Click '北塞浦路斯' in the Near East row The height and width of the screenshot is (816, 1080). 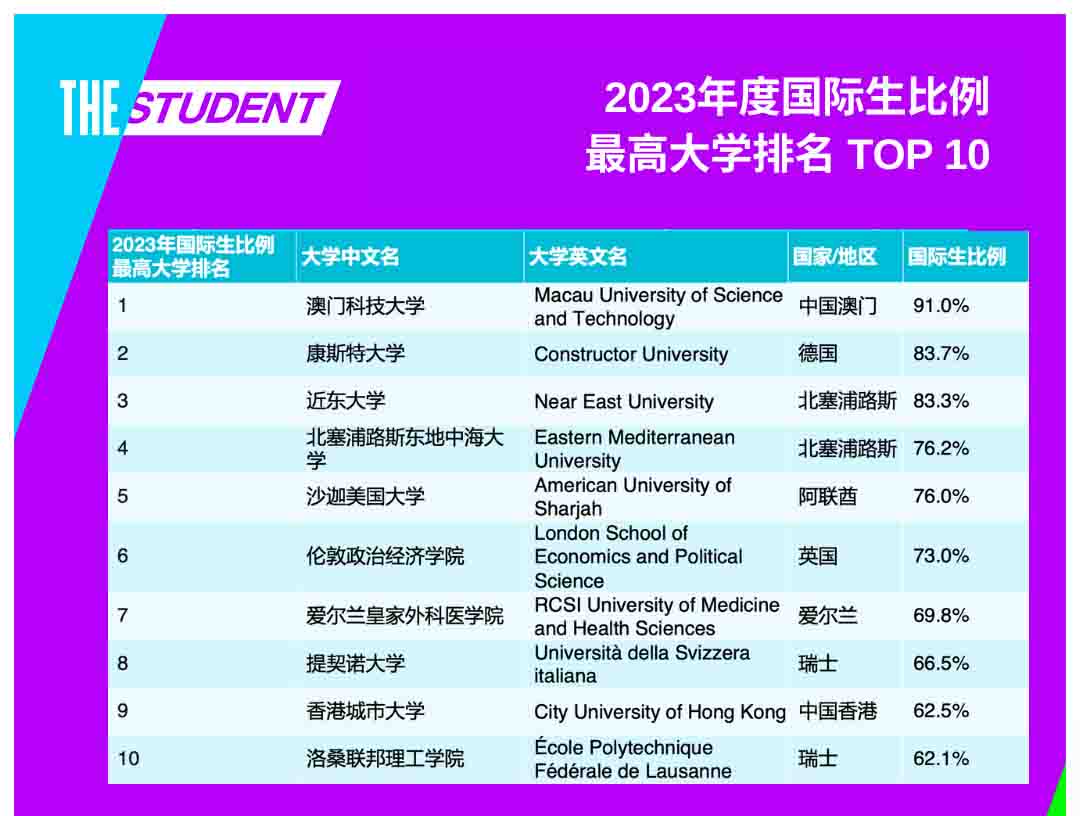tap(847, 401)
